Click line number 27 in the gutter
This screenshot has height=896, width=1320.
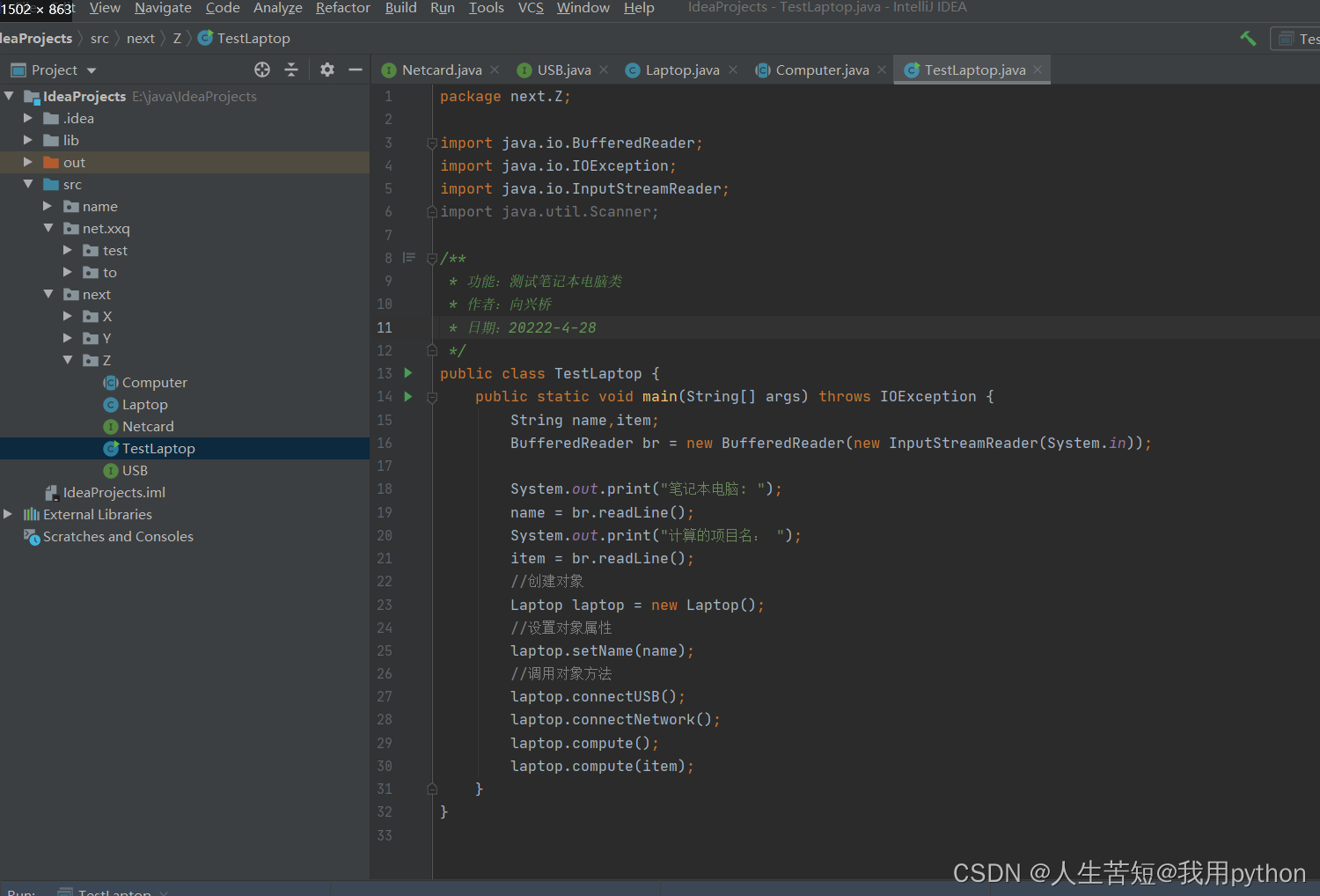tap(385, 697)
